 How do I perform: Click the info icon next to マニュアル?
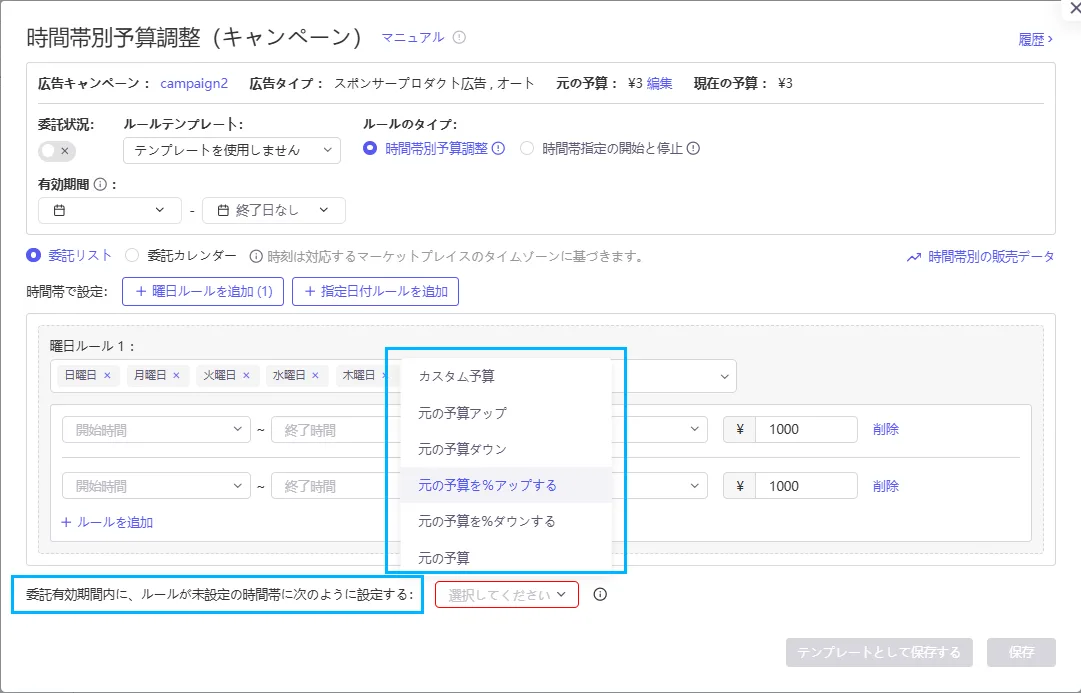coord(459,37)
